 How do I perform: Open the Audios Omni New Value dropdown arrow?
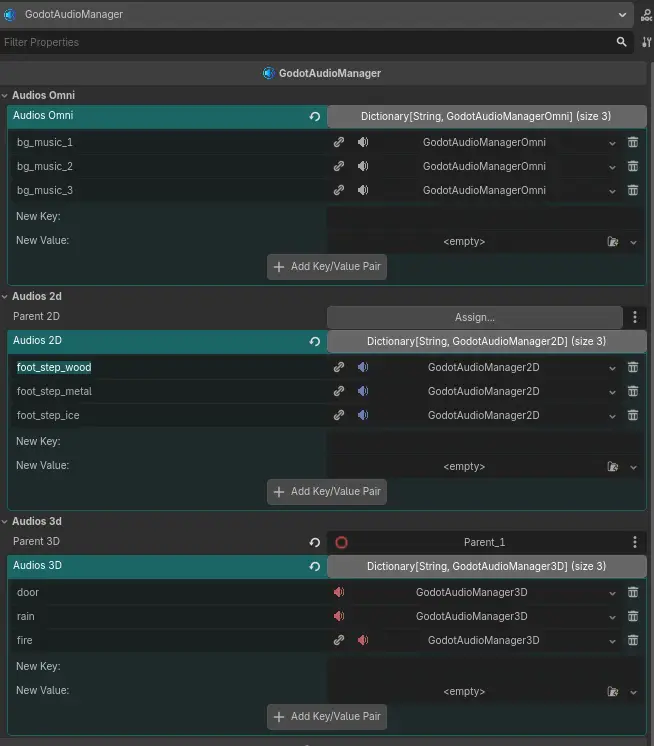tap(633, 243)
